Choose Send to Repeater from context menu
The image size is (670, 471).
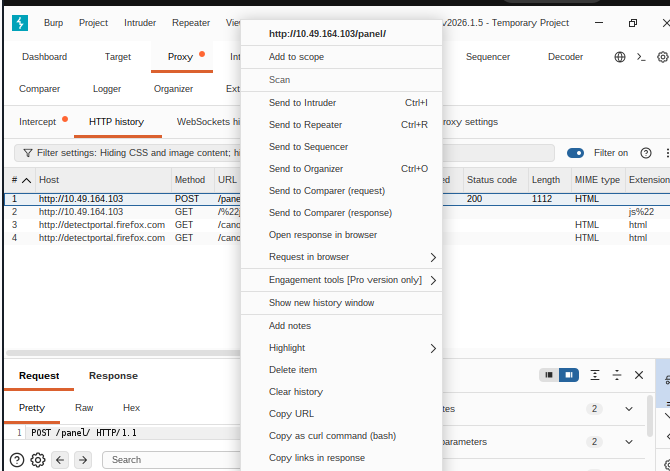[305, 125]
